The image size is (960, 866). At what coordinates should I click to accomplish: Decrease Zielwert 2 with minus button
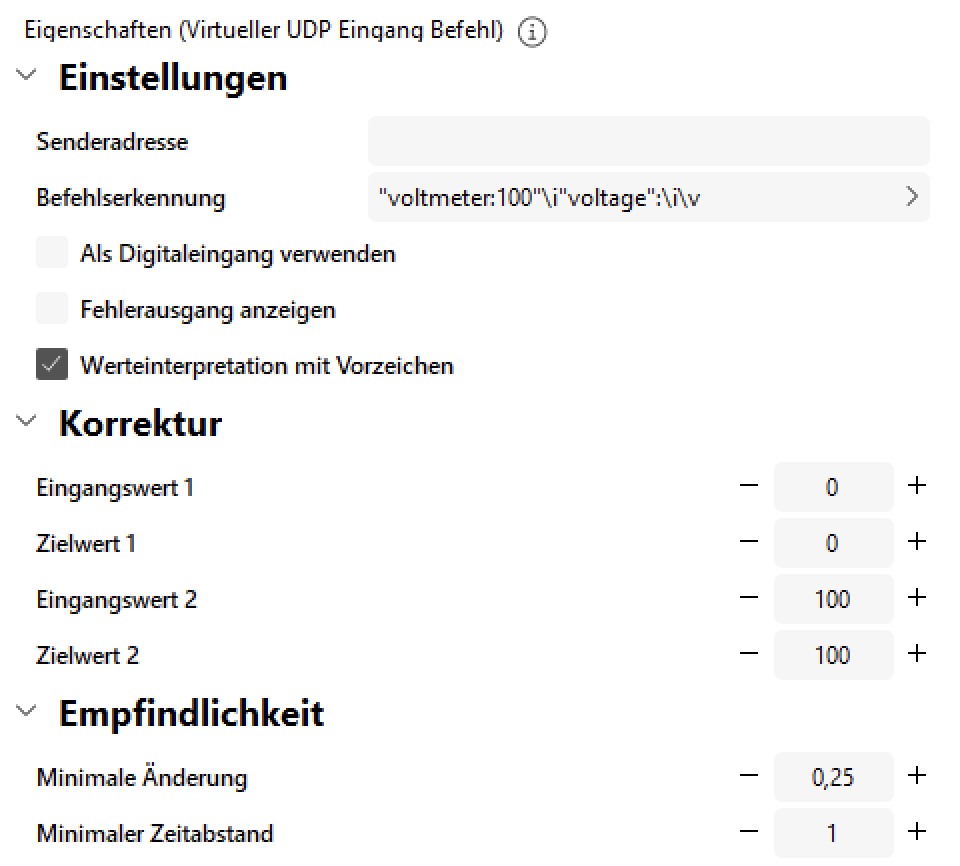(x=748, y=653)
